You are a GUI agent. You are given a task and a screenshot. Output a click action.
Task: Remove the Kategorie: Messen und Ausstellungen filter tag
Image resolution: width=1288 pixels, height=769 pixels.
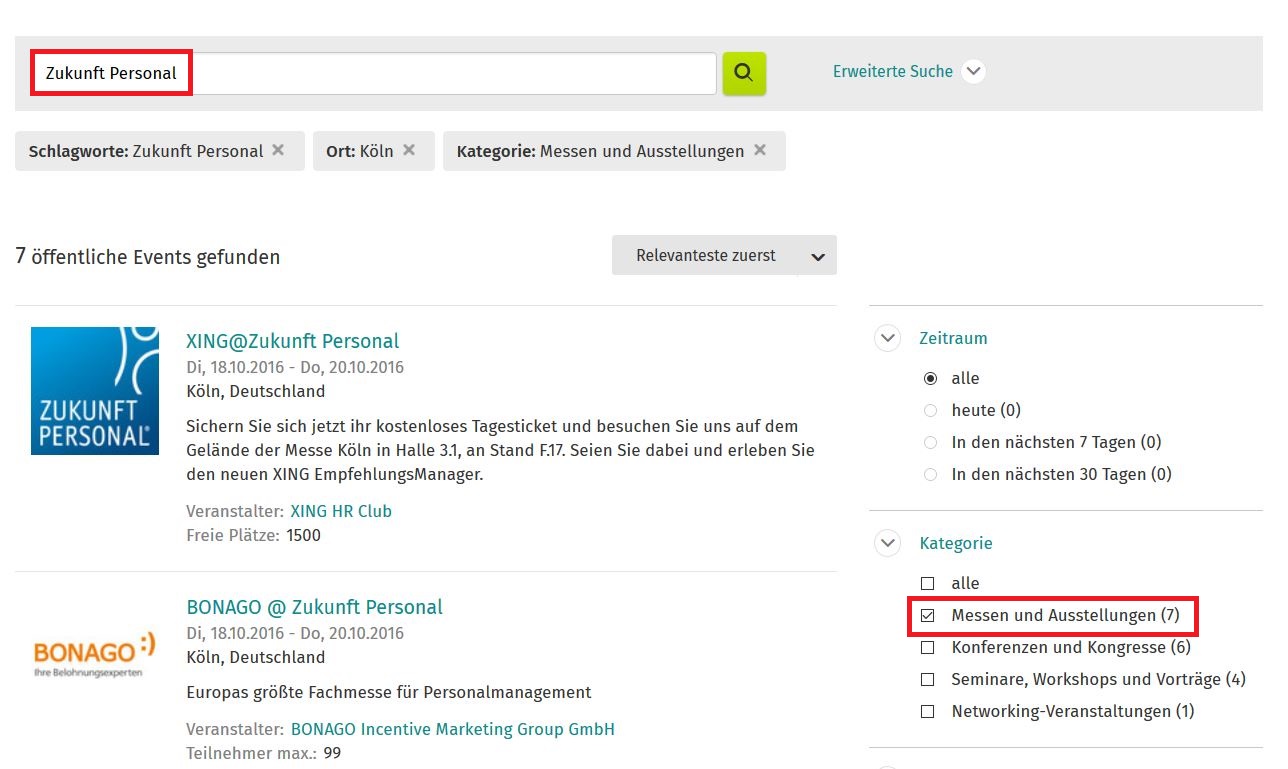760,150
